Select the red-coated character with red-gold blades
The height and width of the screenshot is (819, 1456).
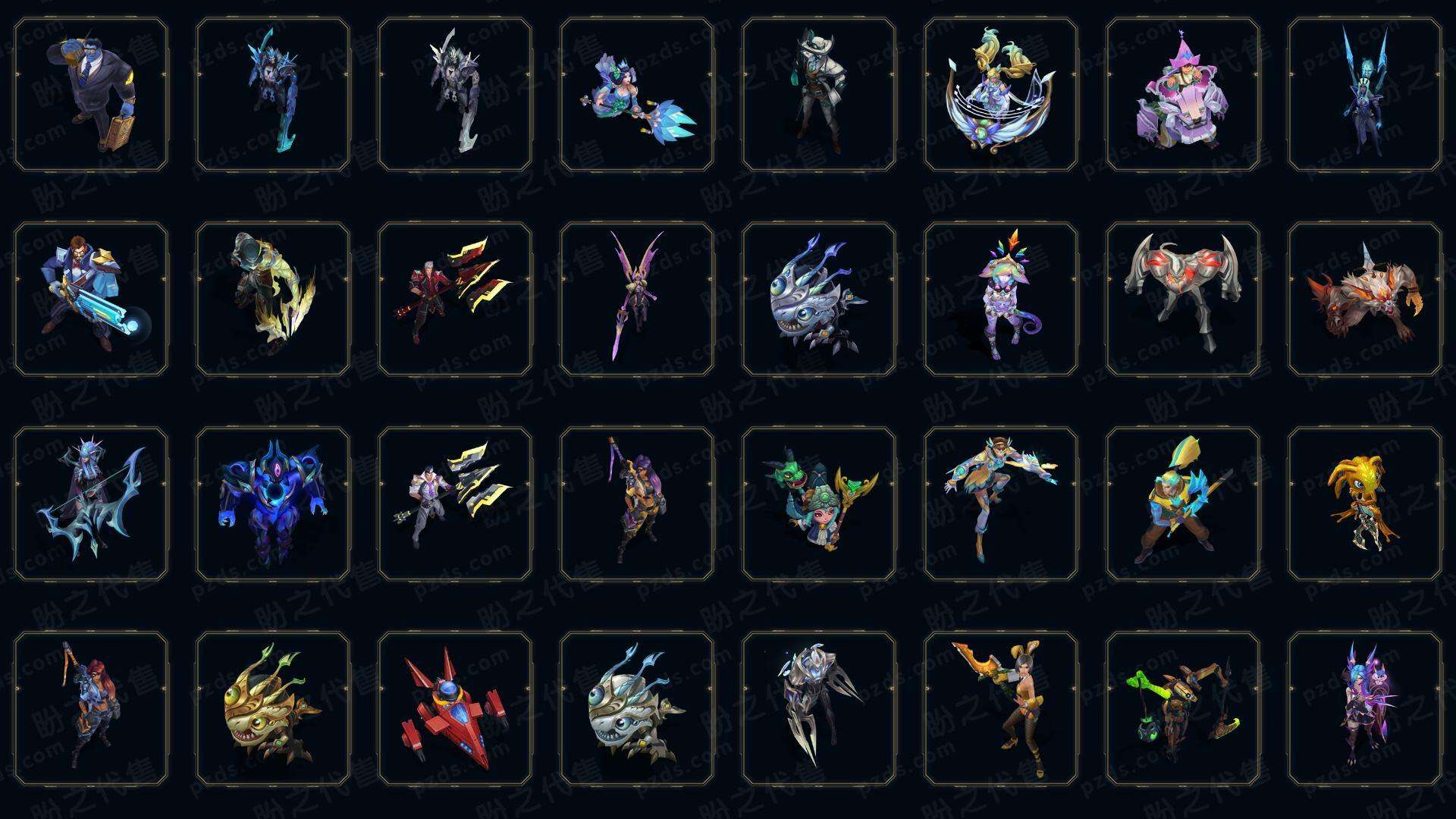(x=455, y=299)
